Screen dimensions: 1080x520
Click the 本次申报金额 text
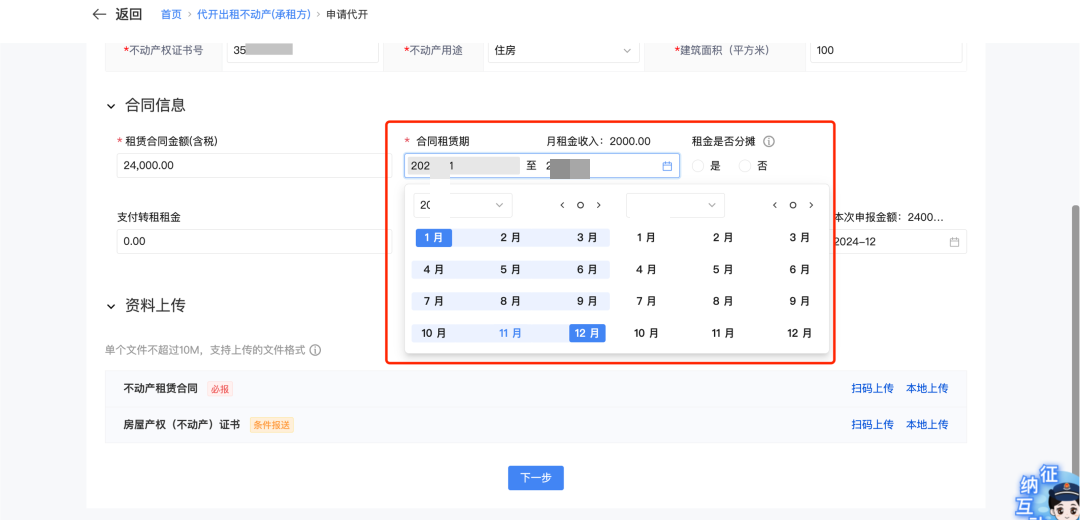pyautogui.click(x=889, y=218)
